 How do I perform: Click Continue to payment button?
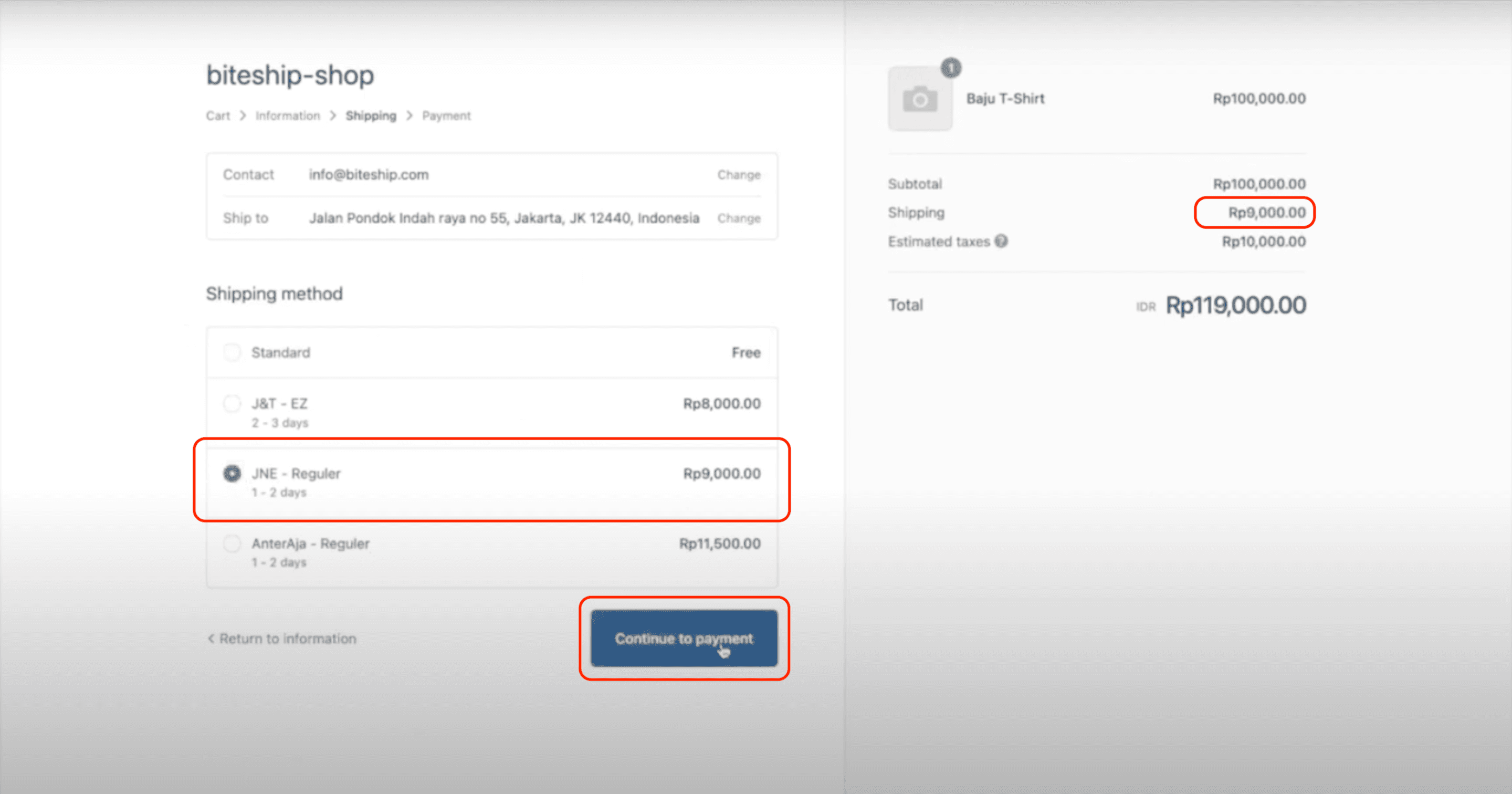tap(684, 639)
